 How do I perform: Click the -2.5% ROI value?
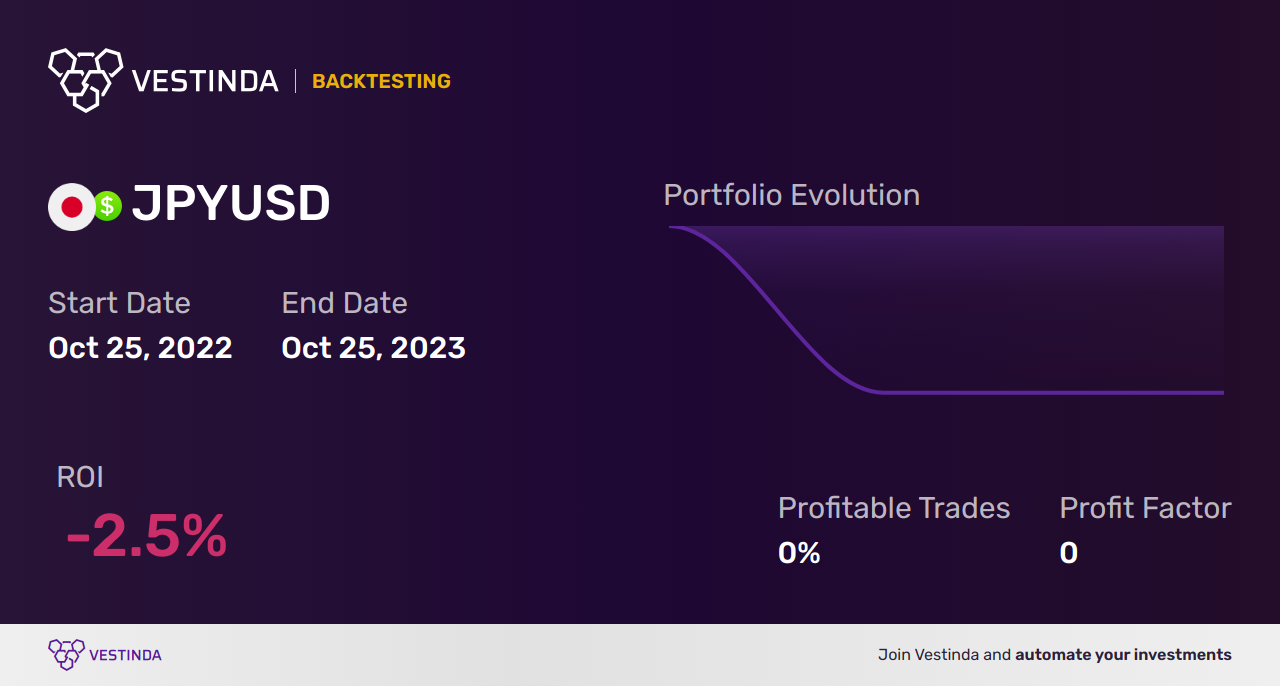[146, 536]
